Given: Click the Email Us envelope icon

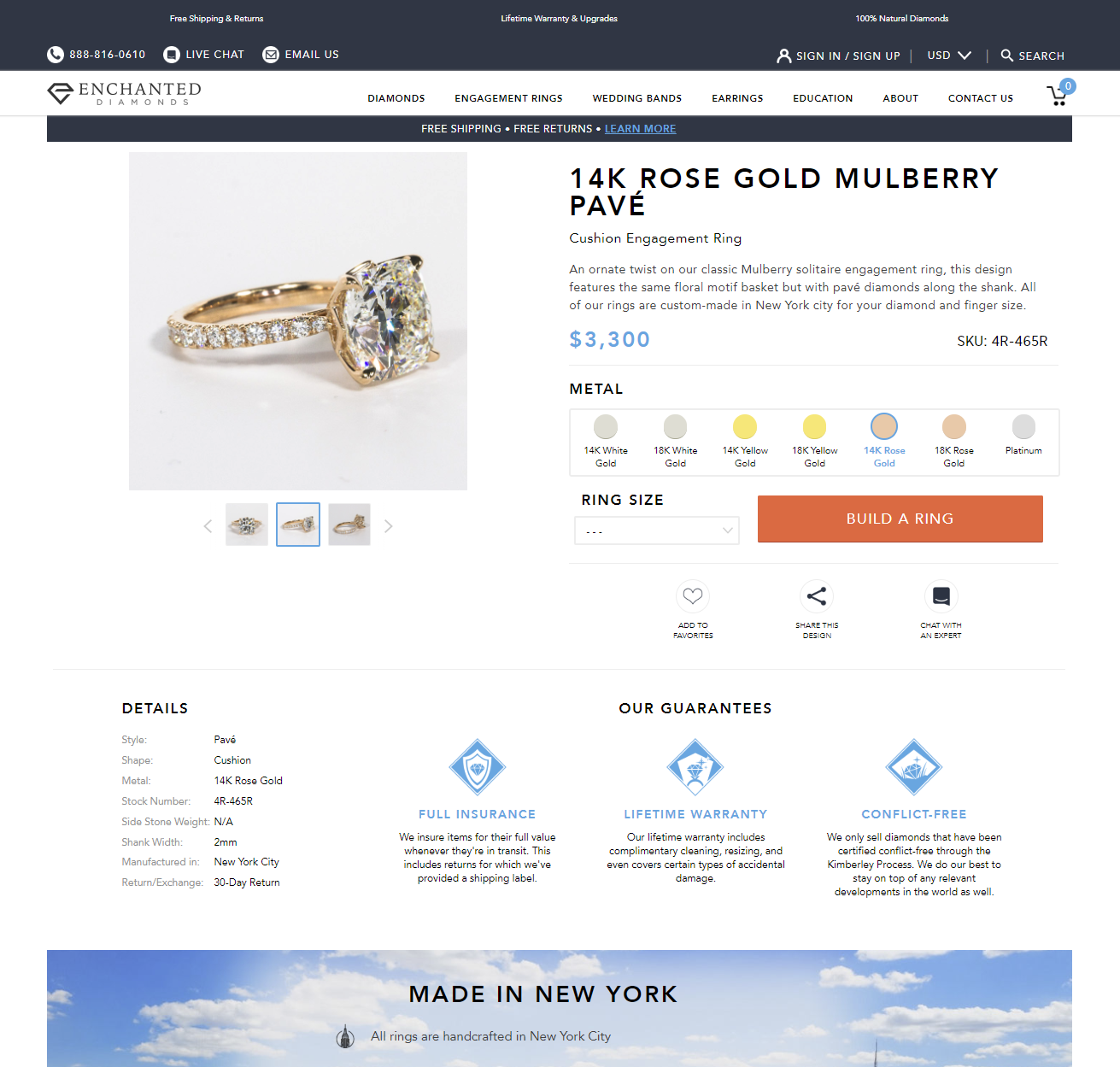Looking at the screenshot, I should pos(271,55).
